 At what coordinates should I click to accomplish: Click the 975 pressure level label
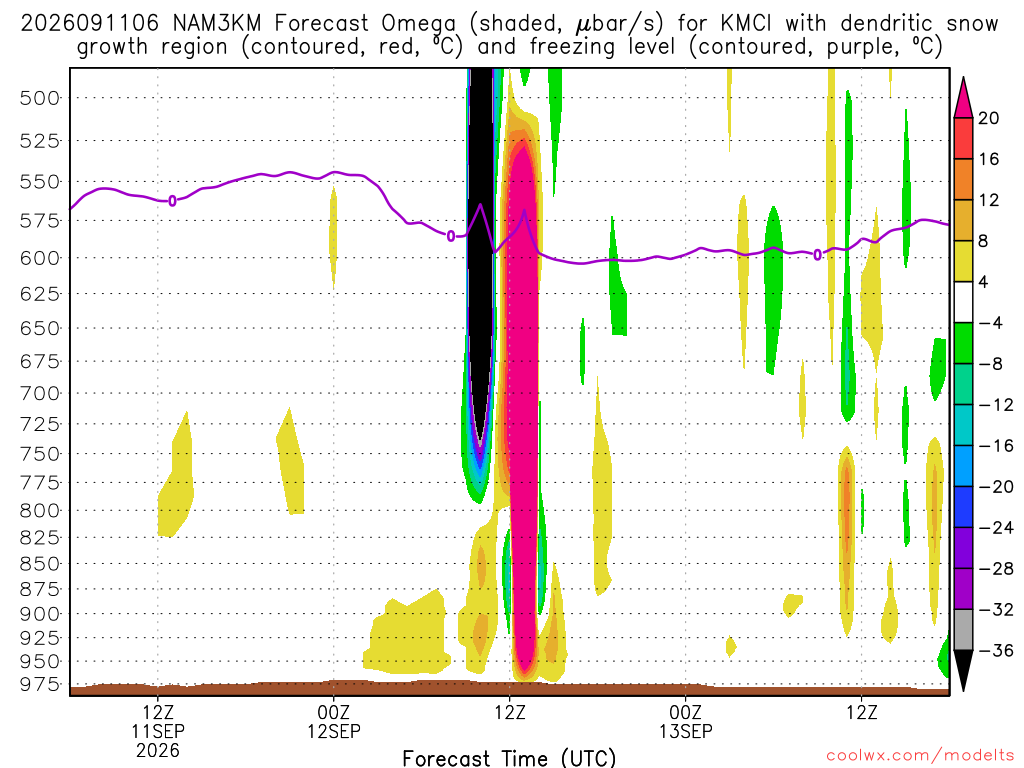click(x=39, y=684)
